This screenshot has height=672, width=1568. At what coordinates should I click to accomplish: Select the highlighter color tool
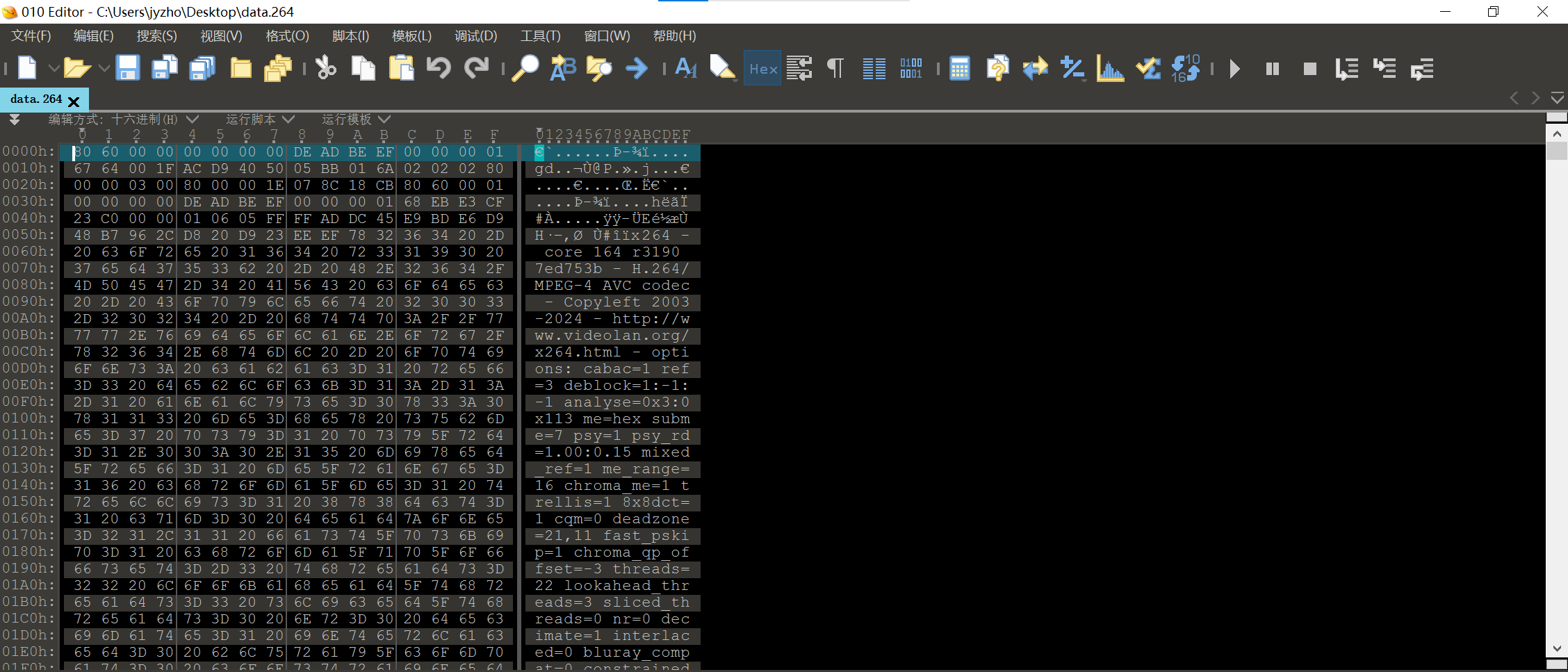coord(722,68)
